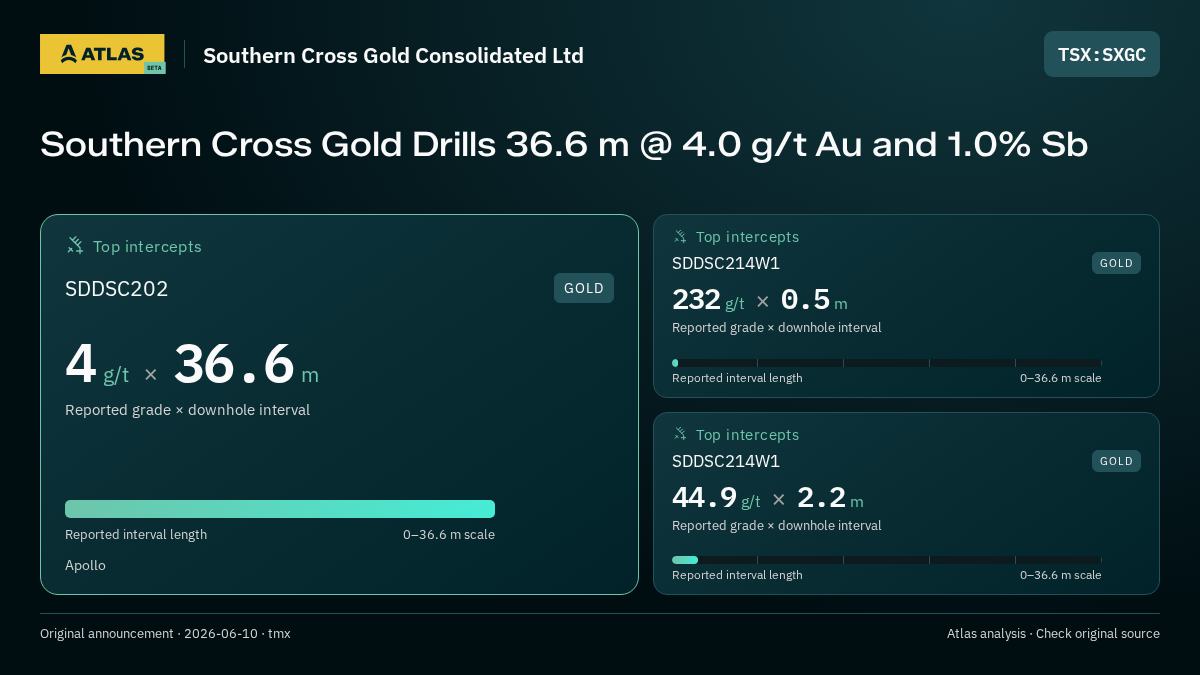Click Reported interval length in SDDSC202 card
The width and height of the screenshot is (1200, 675).
click(x=136, y=534)
